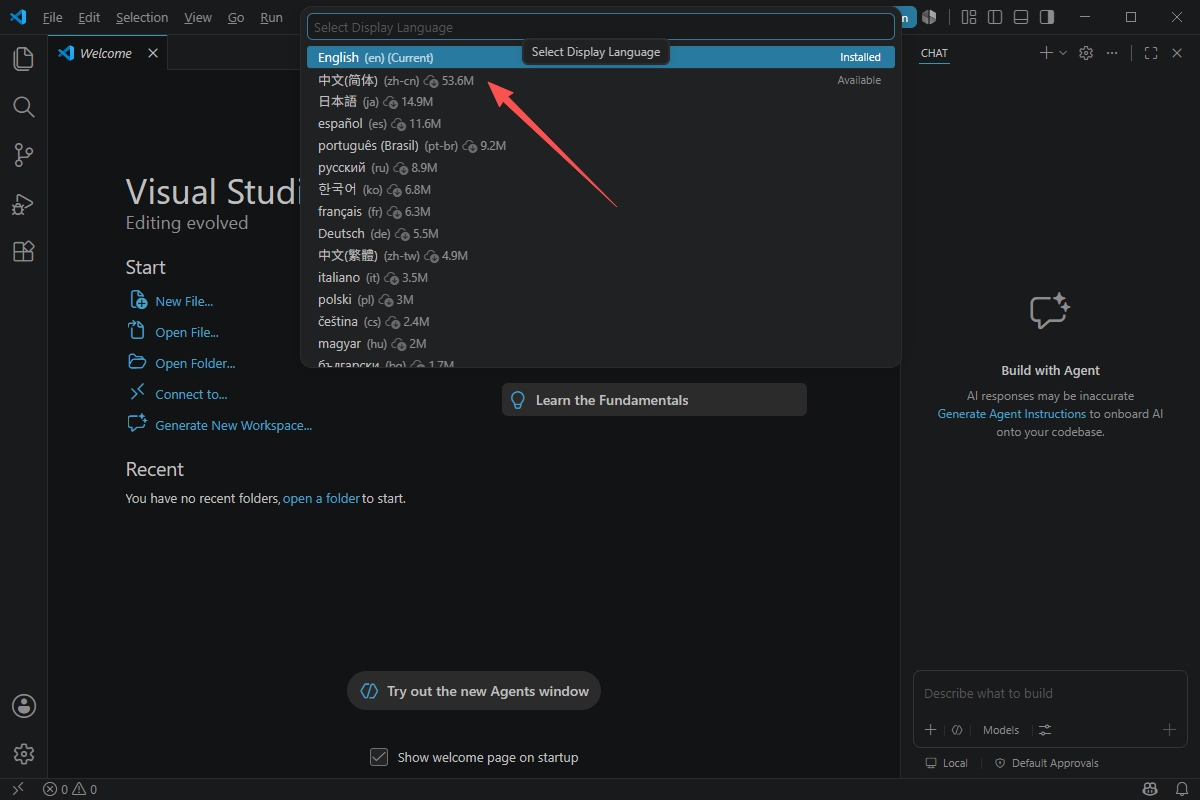Open the chat panel more actions menu
The image size is (1200, 800).
coord(1112,53)
